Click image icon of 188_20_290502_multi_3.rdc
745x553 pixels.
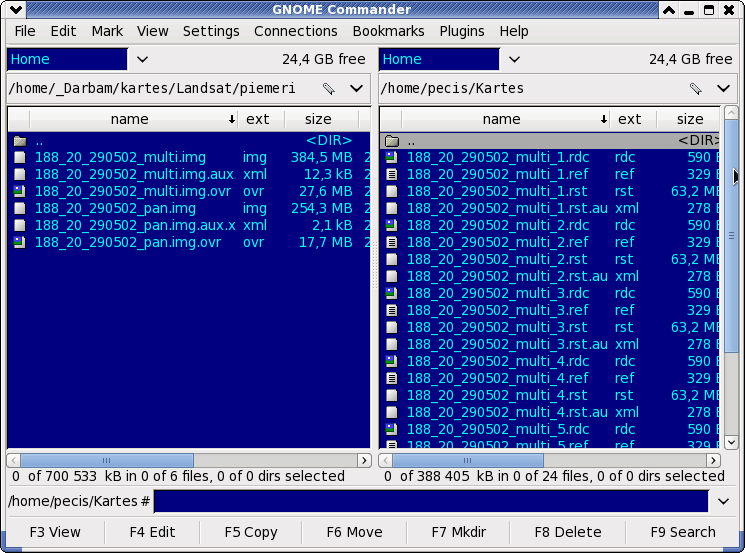click(x=392, y=293)
